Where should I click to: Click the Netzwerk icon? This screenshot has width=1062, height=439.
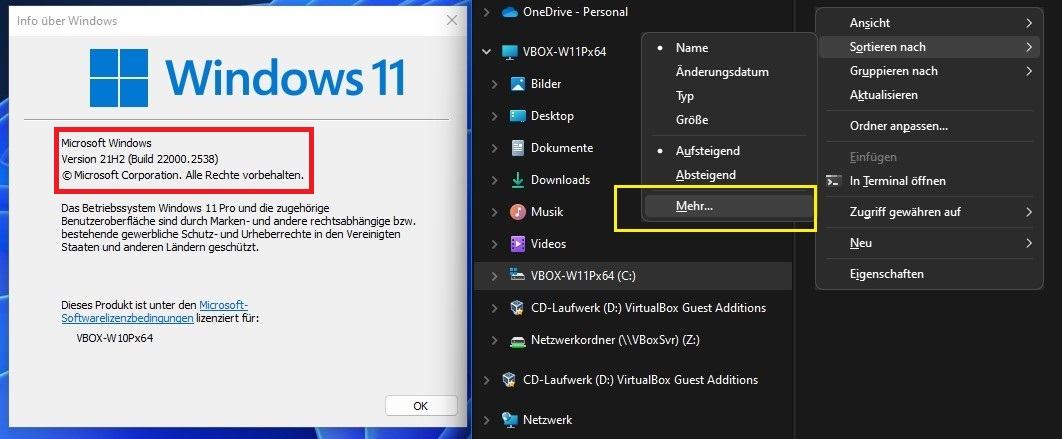[509, 420]
